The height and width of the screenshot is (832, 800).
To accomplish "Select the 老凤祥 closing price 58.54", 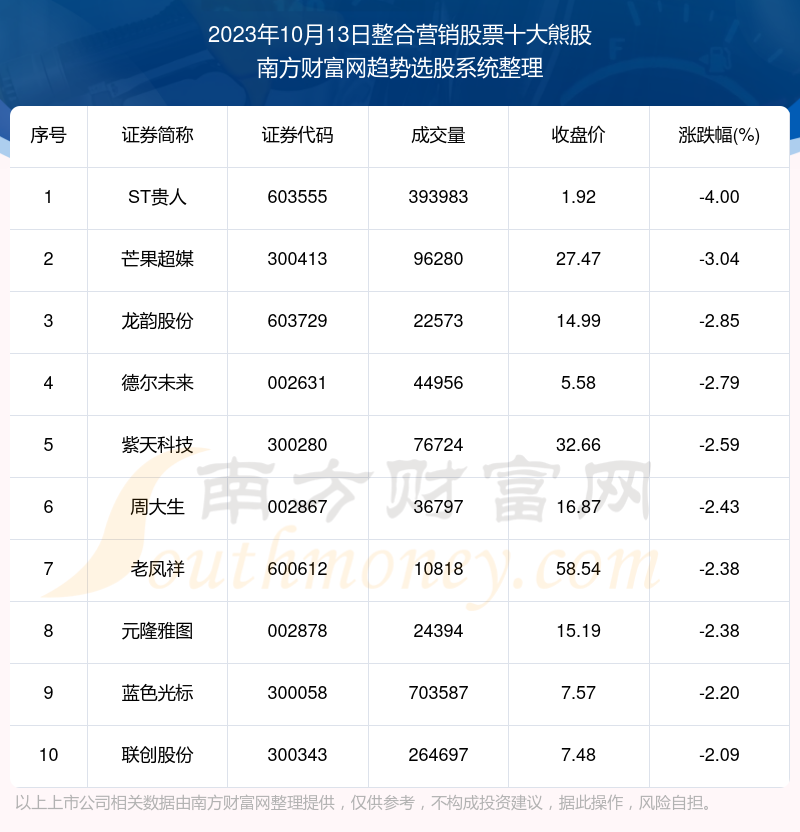I will click(x=579, y=569).
